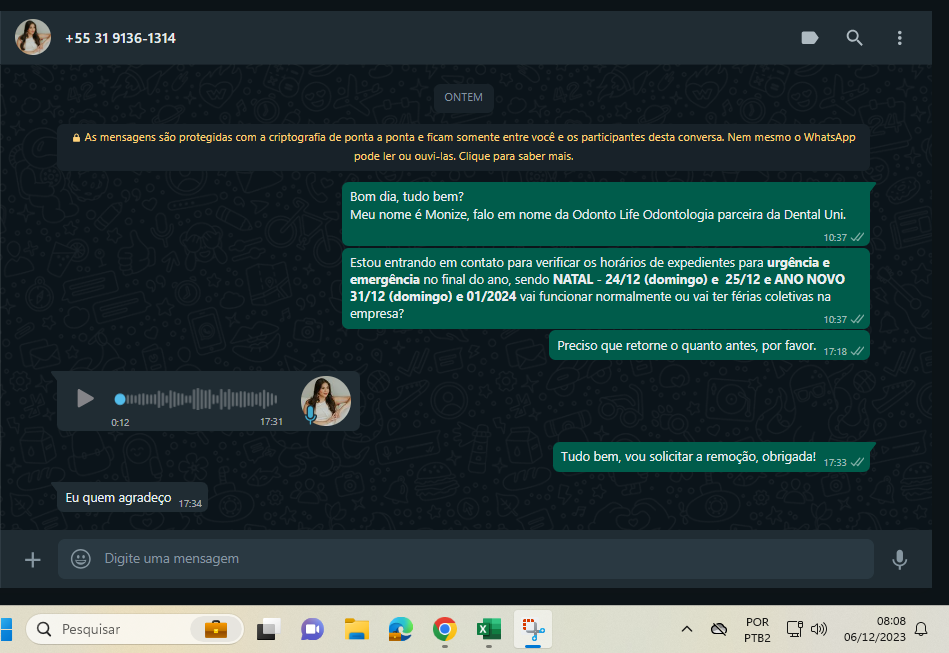The image size is (949, 653).
Task: Switch to Google Chrome on the taskbar
Action: 445,629
